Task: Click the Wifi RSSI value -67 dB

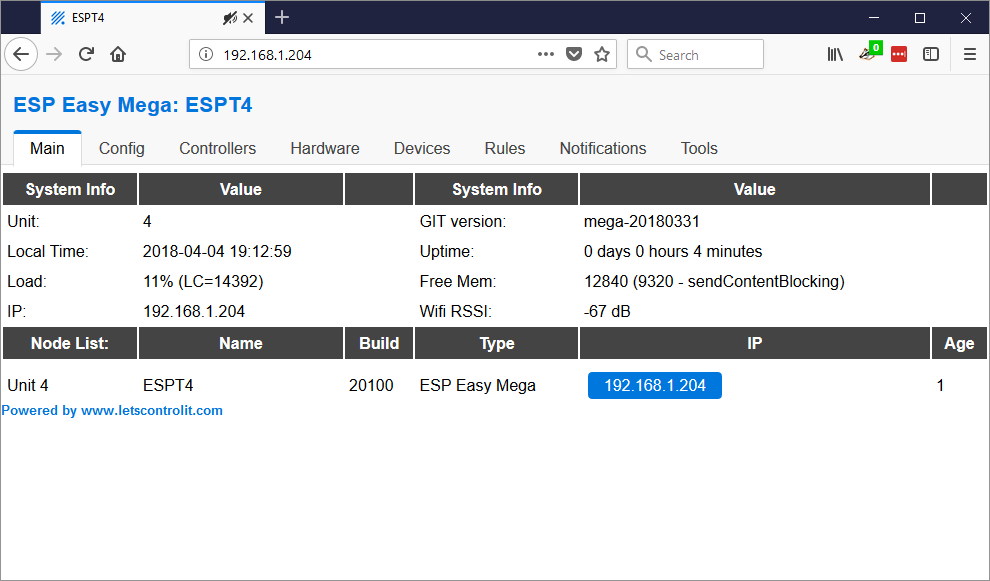Action: (x=607, y=311)
